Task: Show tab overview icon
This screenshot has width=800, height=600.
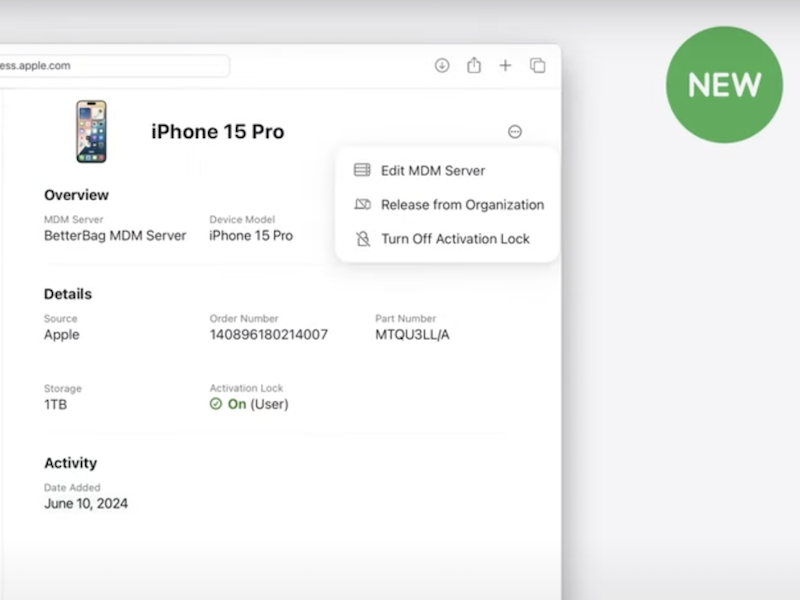Action: (537, 65)
